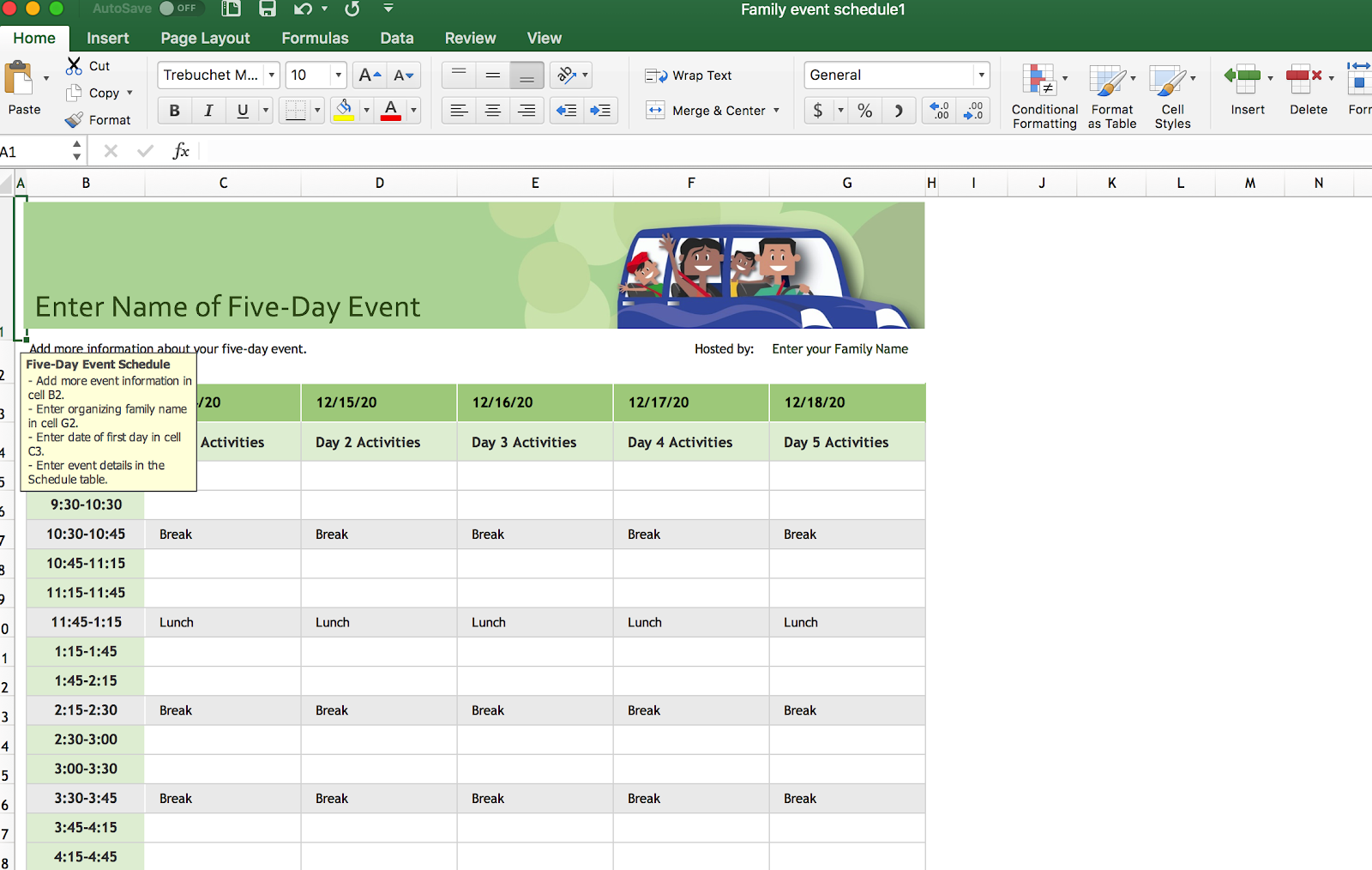This screenshot has width=1372, height=870.
Task: Expand font color options arrow
Action: point(413,111)
